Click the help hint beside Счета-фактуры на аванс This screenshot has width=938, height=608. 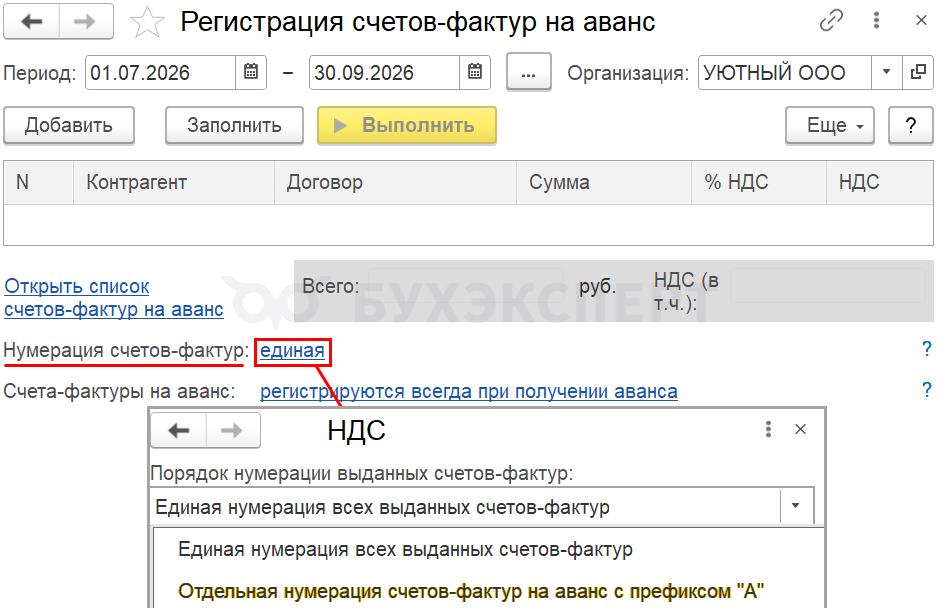tap(927, 390)
